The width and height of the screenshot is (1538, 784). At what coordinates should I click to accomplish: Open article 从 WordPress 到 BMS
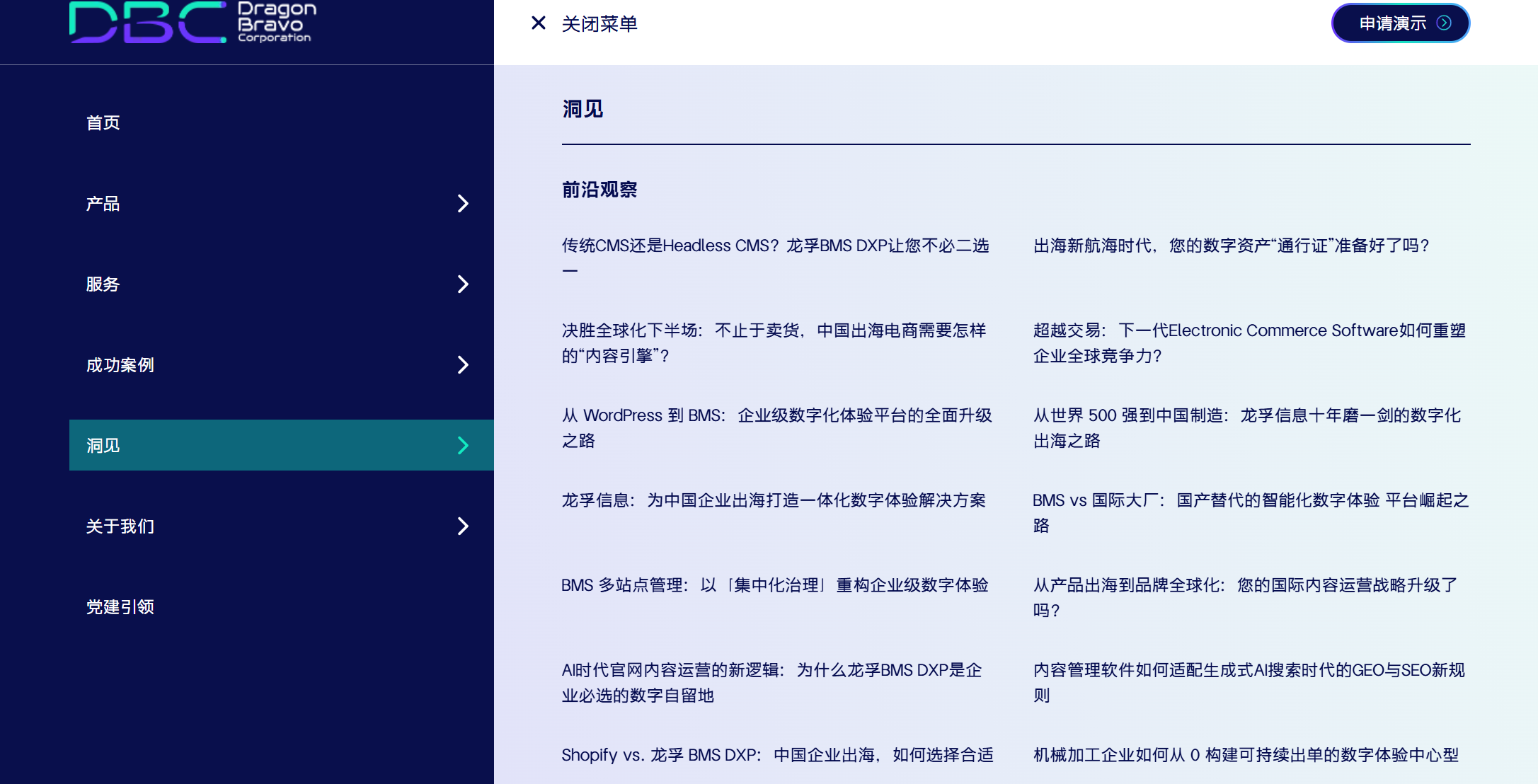click(777, 428)
